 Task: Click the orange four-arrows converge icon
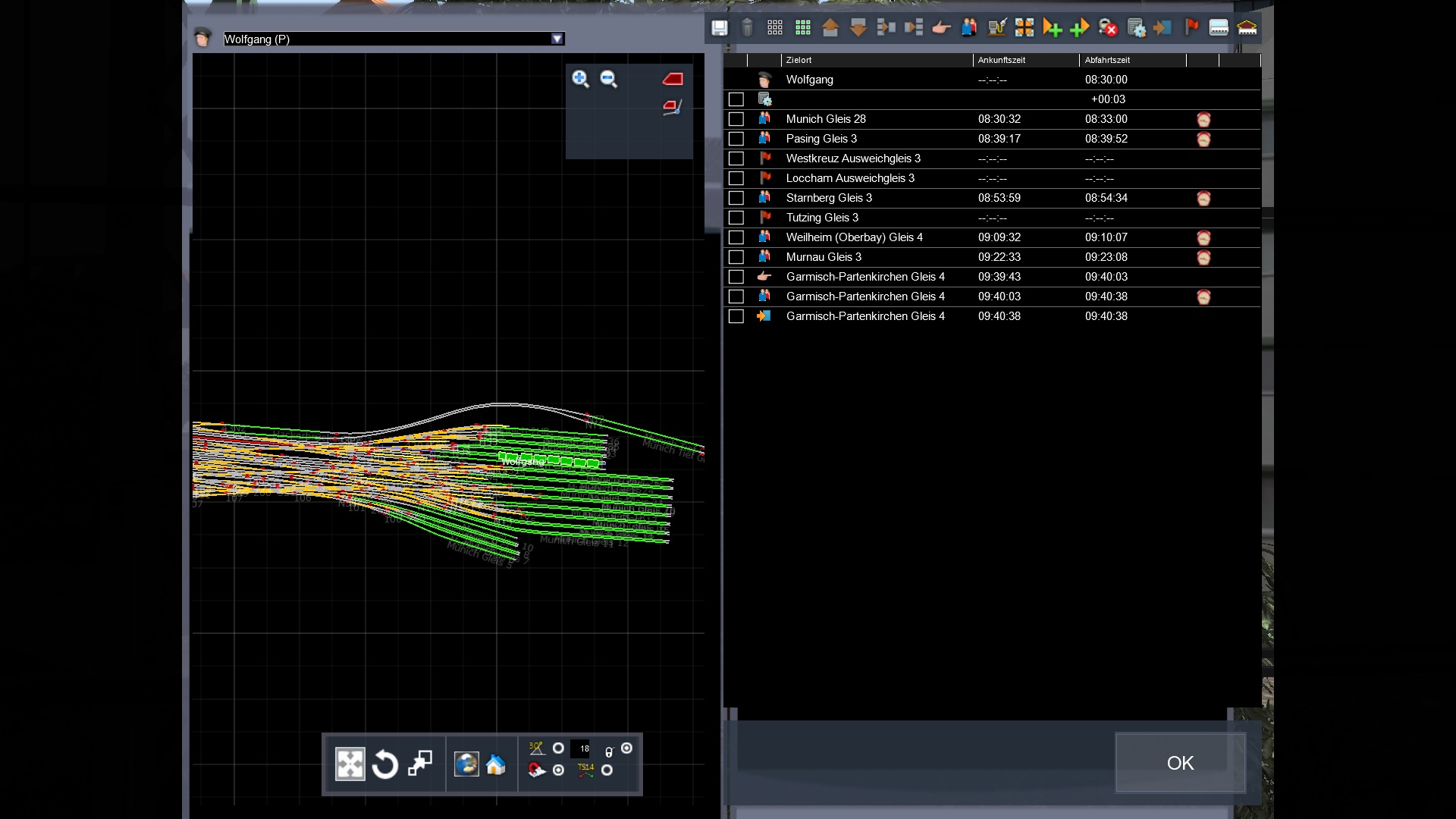pos(1025,28)
